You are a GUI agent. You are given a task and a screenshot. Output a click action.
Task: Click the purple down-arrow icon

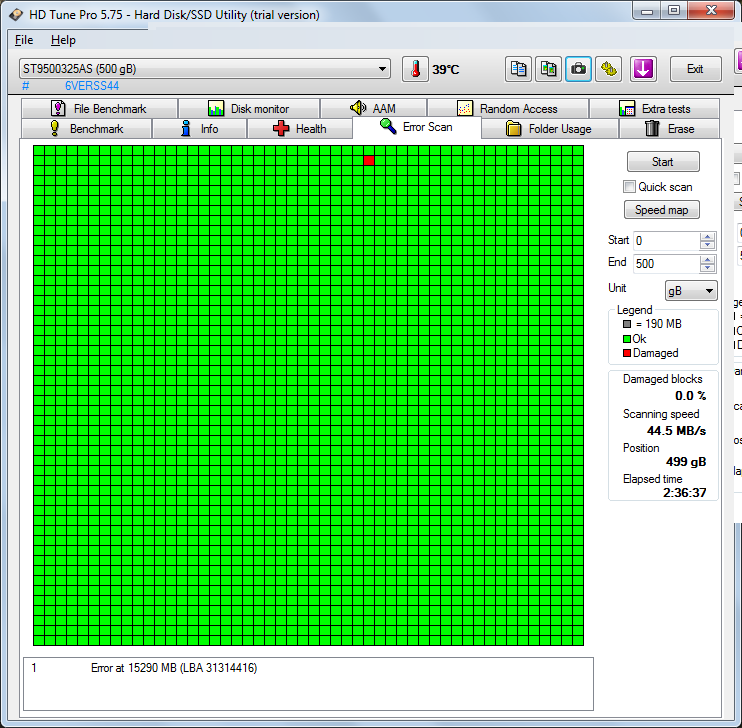643,69
